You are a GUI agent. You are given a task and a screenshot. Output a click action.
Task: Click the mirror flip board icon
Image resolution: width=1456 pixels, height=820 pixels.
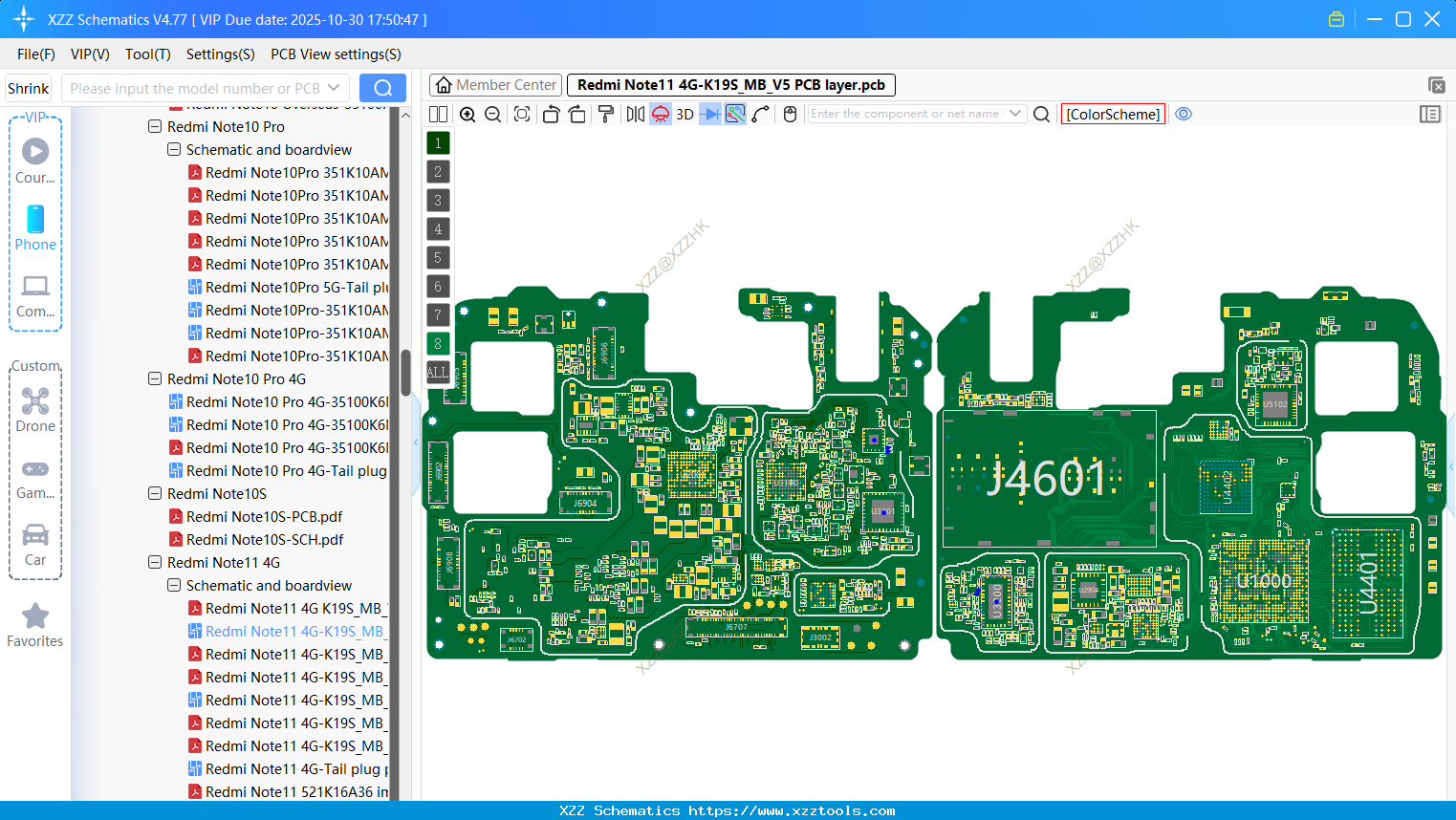(636, 115)
